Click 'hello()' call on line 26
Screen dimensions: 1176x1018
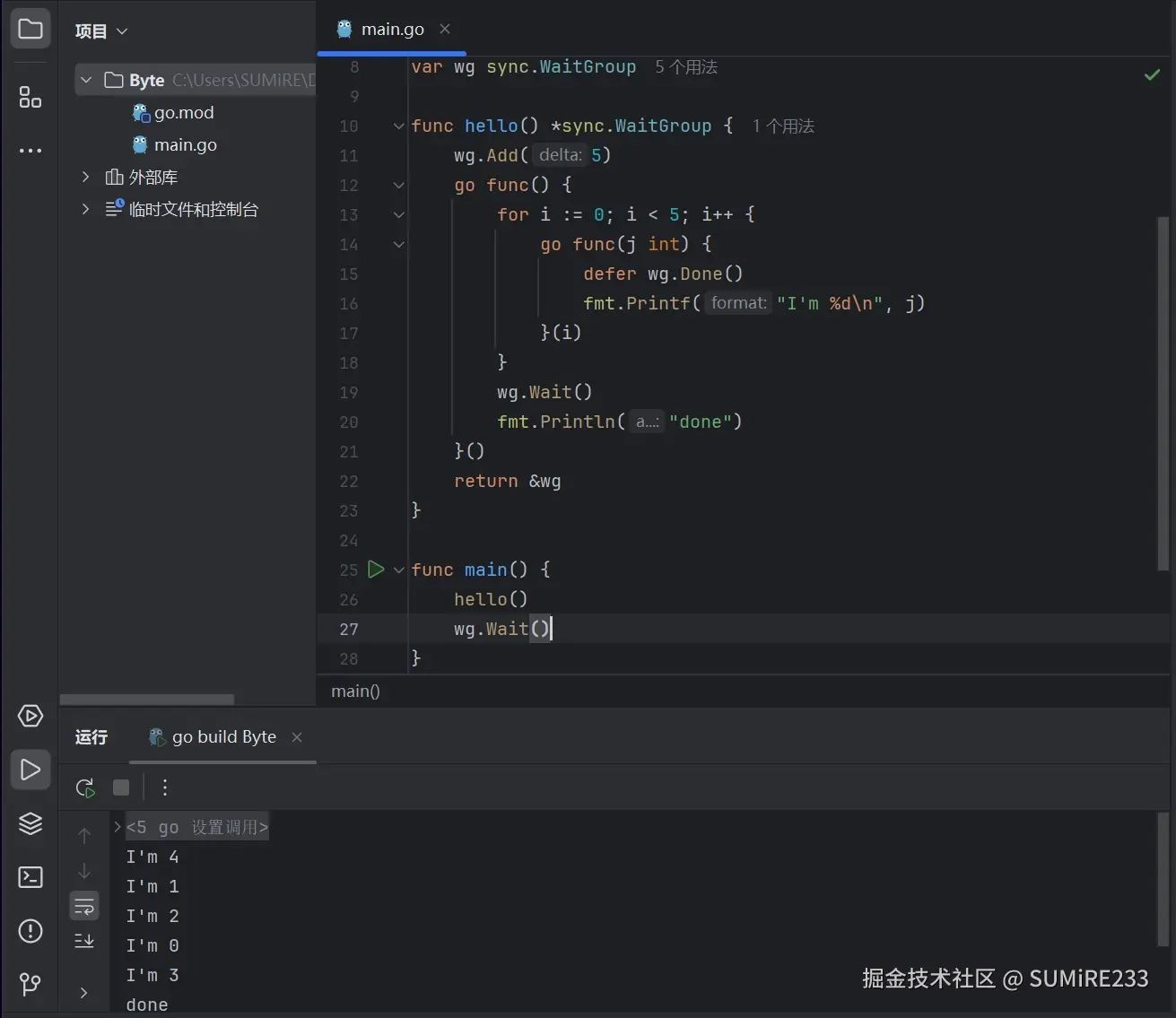491,600
